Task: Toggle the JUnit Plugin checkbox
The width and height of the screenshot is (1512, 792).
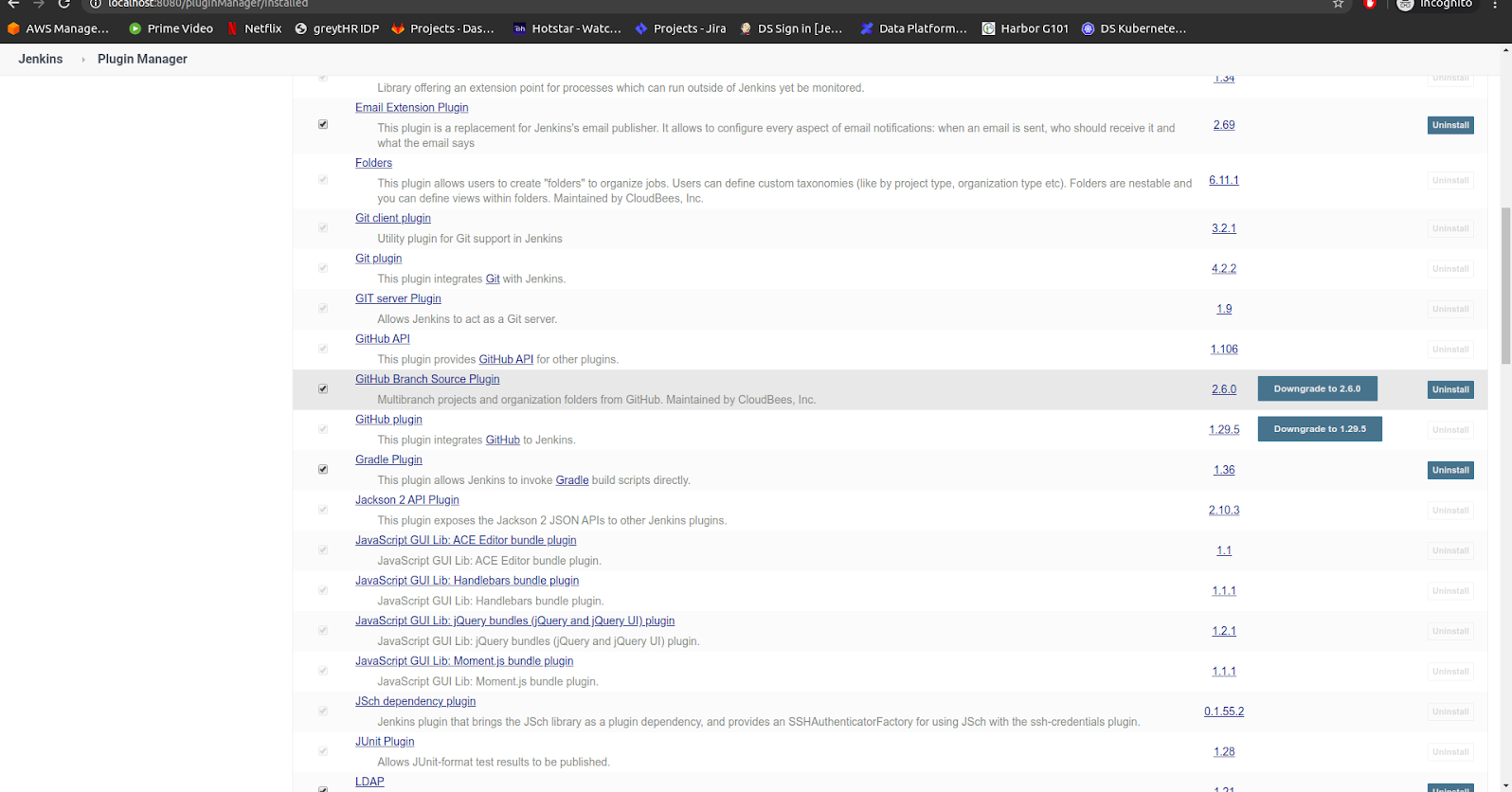Action: pyautogui.click(x=323, y=751)
